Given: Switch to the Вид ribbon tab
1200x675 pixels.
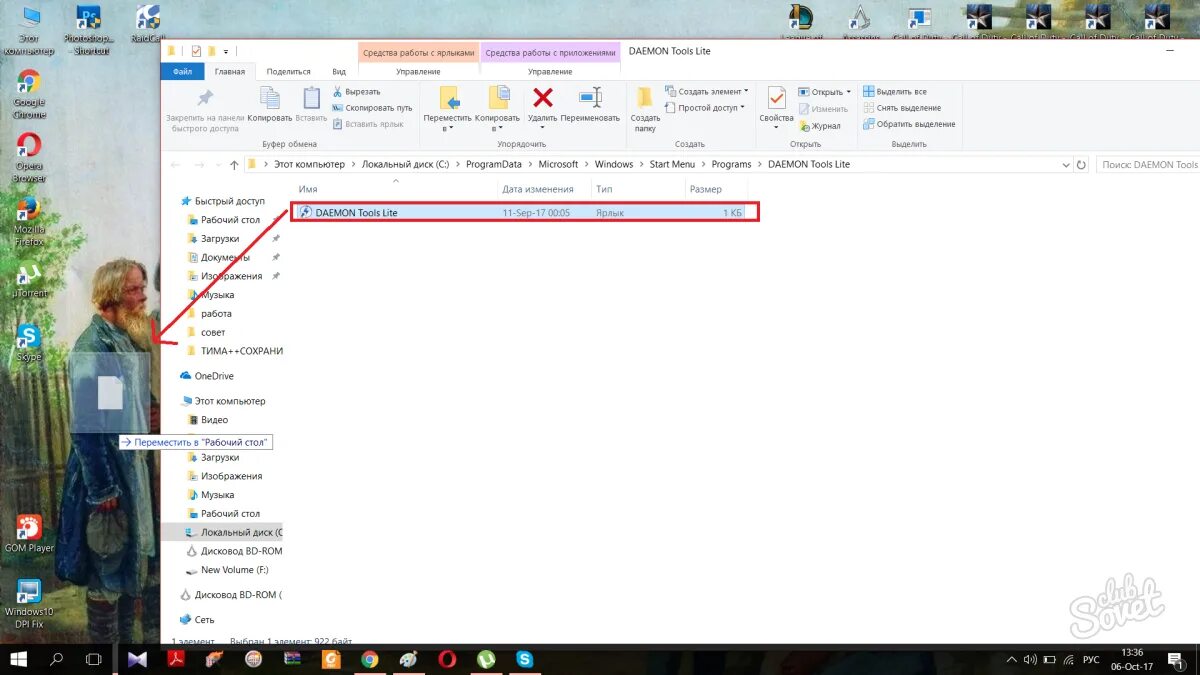Looking at the screenshot, I should [339, 72].
